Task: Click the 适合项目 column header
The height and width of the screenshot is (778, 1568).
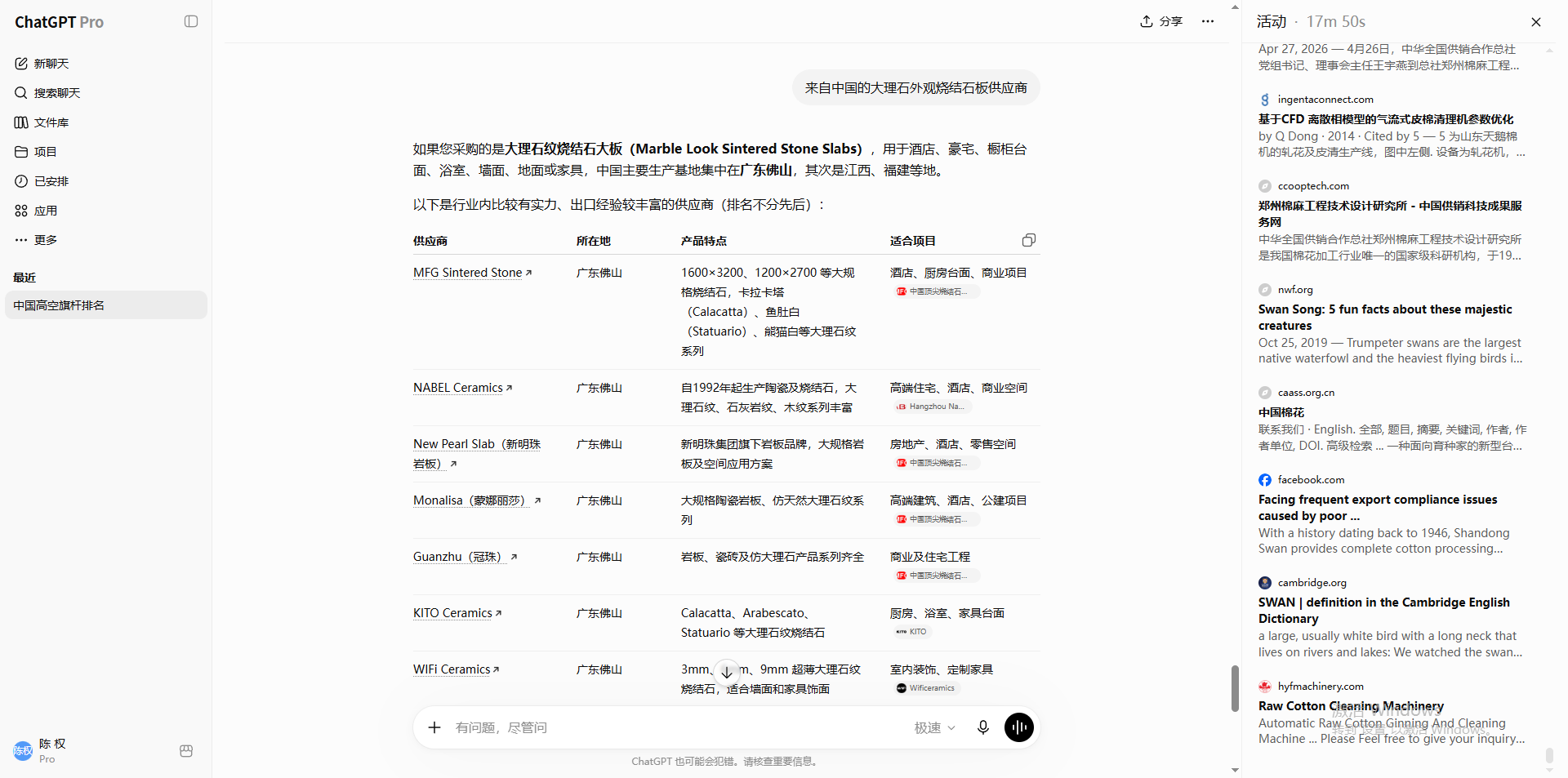Action: point(913,241)
